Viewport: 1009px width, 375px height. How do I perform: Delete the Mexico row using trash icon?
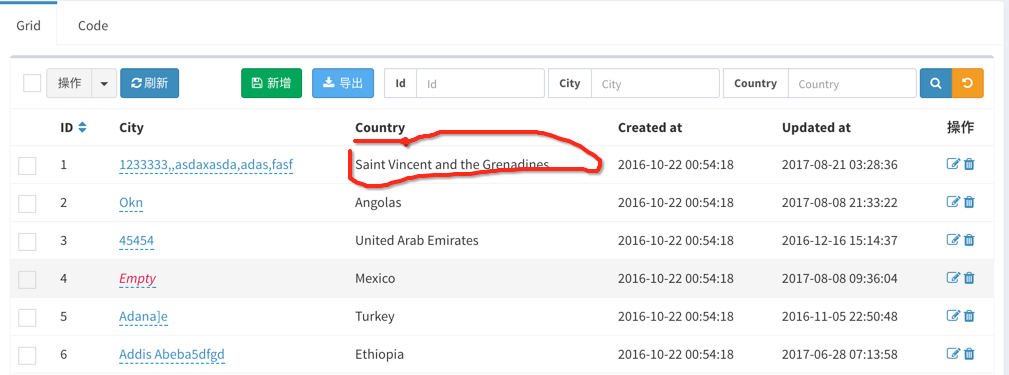(969, 278)
